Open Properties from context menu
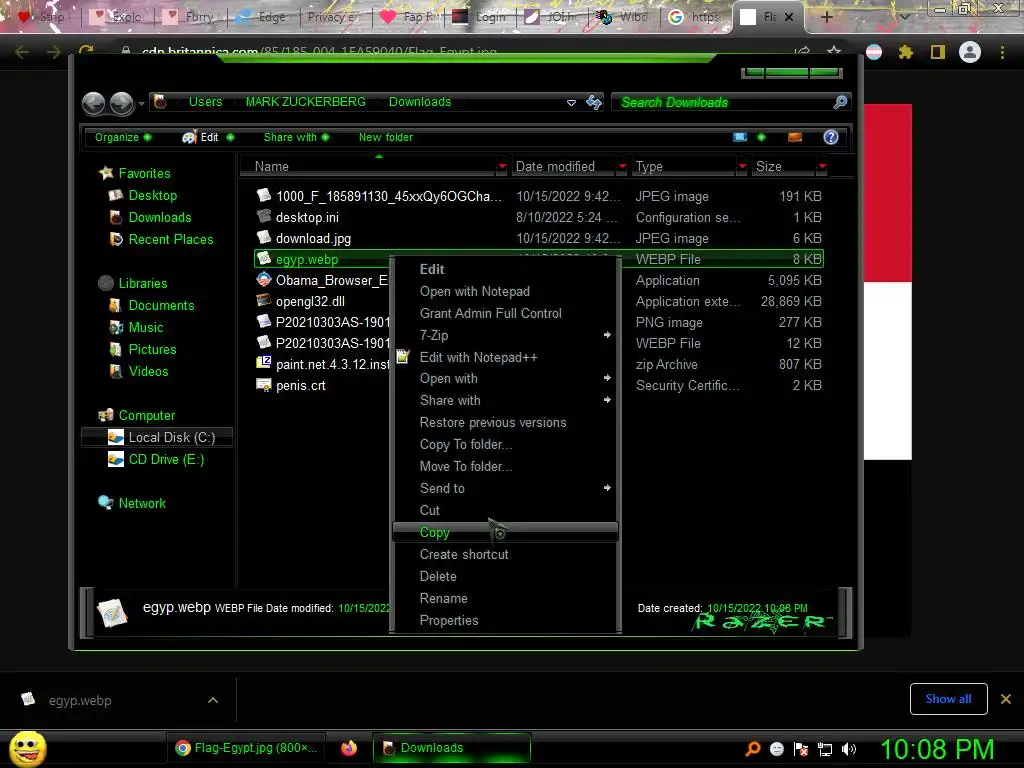Image resolution: width=1024 pixels, height=768 pixels. (505, 620)
